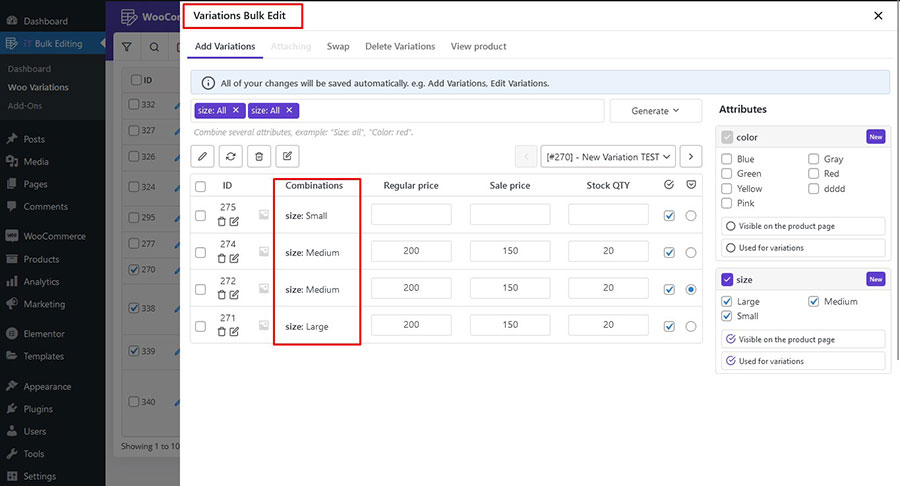Click image placeholder for variation 274

click(x=263, y=251)
